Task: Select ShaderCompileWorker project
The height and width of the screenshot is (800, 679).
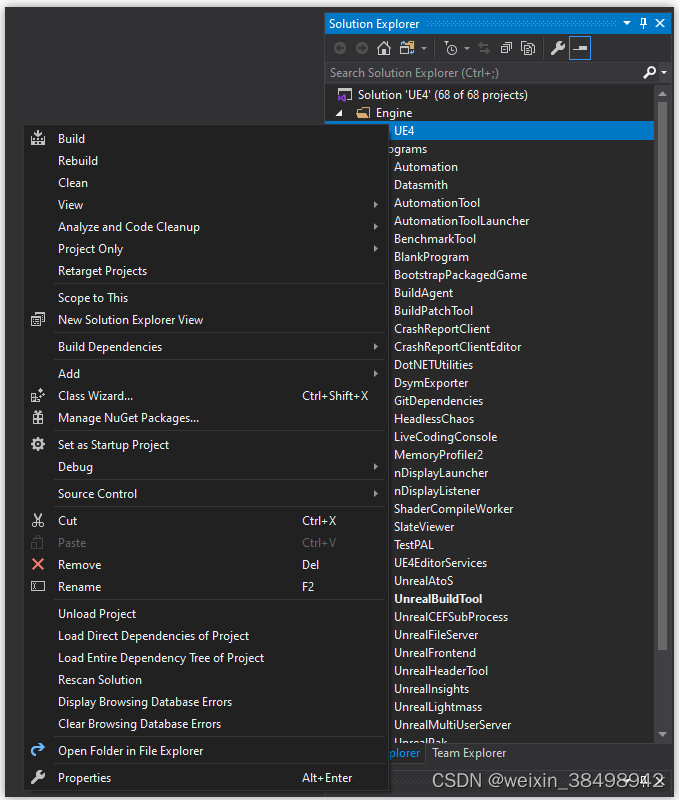Action: tap(454, 509)
